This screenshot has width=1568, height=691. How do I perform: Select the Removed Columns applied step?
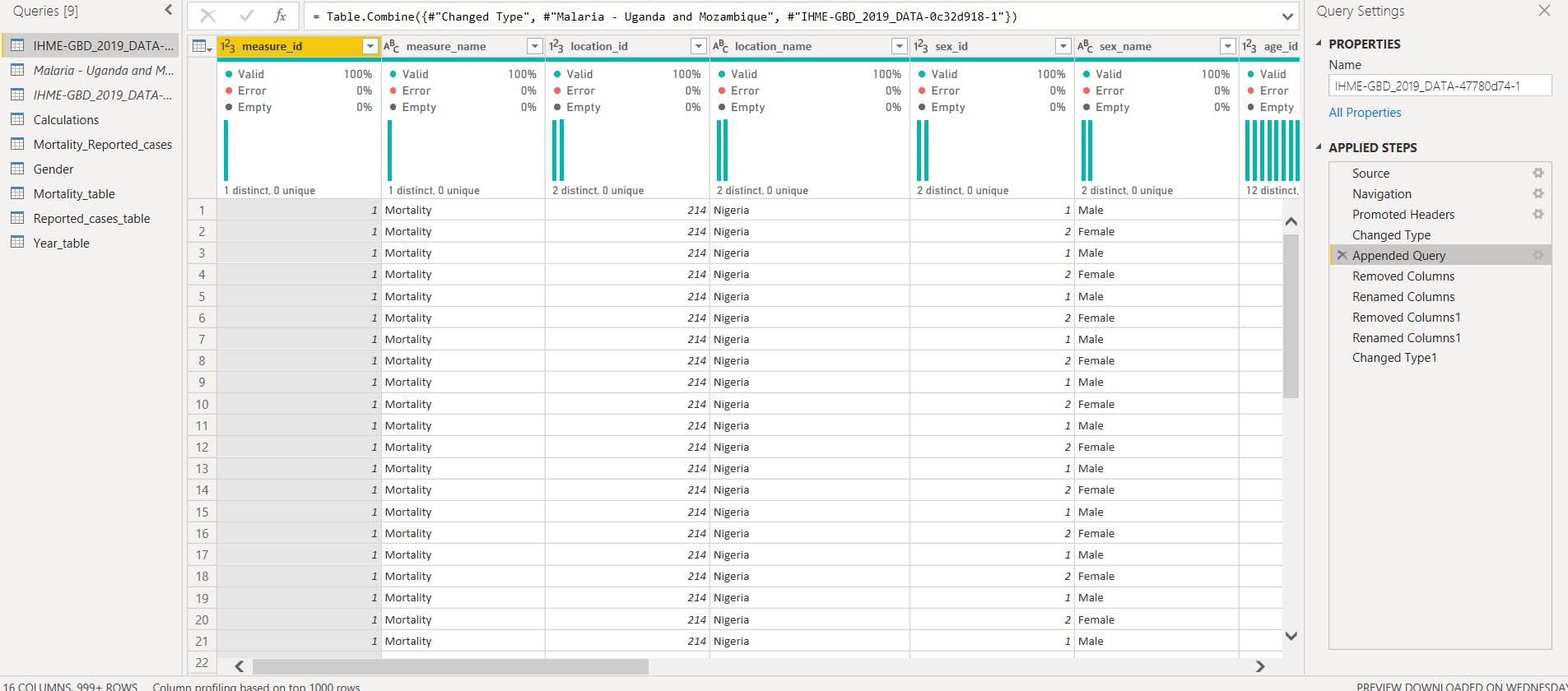coord(1440,276)
